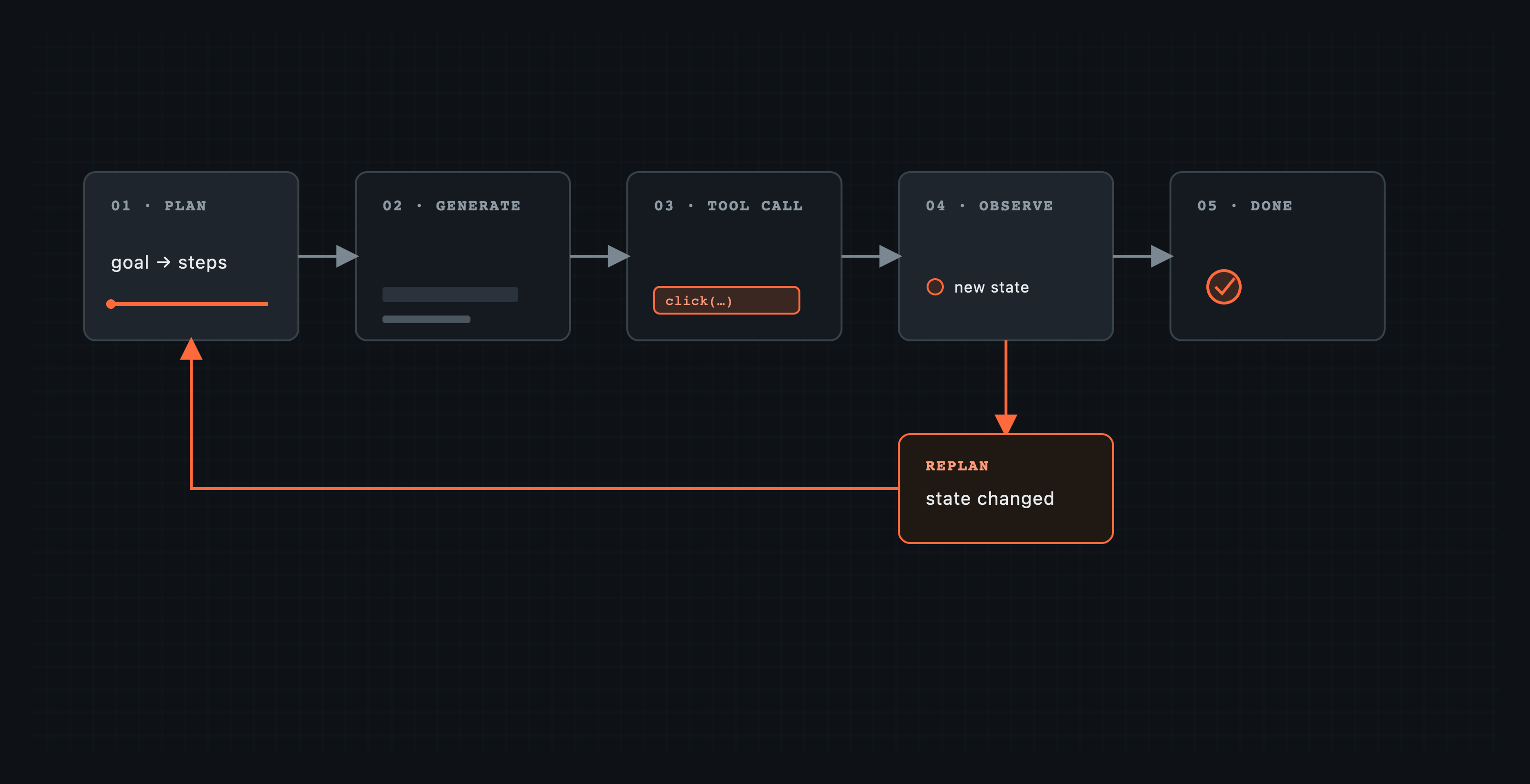
Task: Click the orange progress line under goal → steps
Action: click(x=187, y=304)
